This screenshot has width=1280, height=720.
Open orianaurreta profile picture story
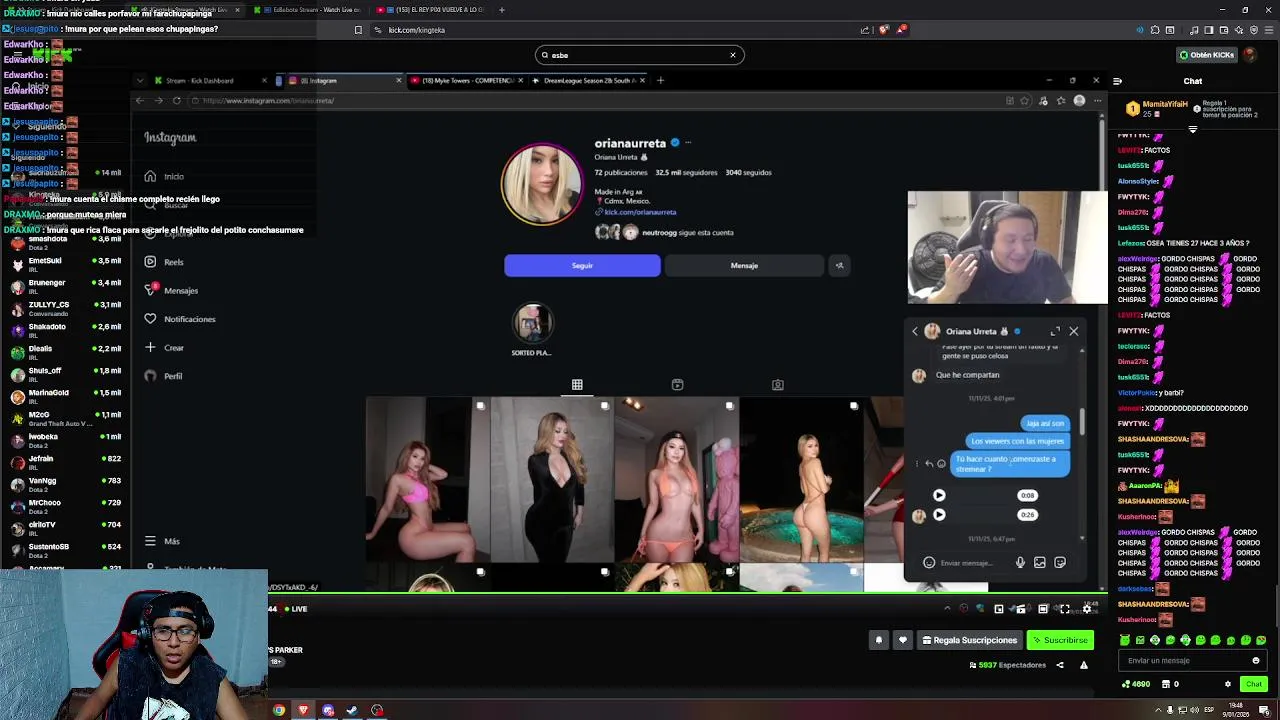tap(542, 183)
